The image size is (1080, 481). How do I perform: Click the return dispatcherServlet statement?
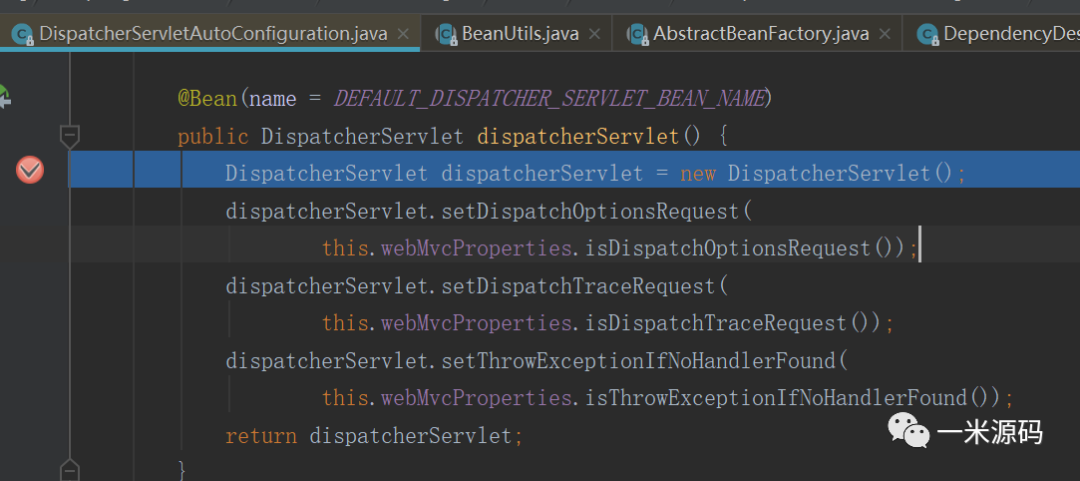(375, 436)
